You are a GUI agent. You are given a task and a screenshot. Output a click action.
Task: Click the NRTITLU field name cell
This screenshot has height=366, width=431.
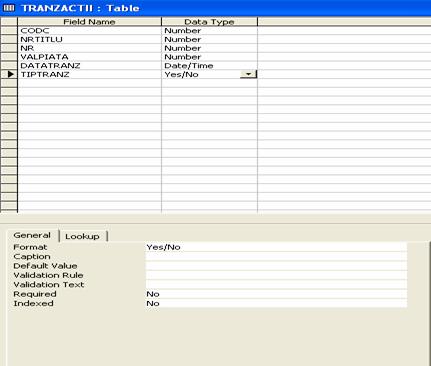pos(89,39)
